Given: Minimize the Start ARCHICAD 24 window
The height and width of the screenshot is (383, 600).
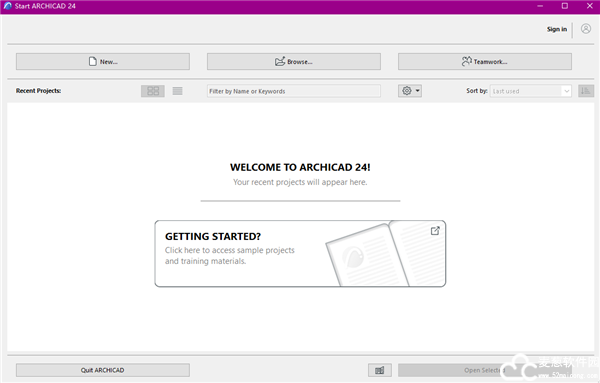Looking at the screenshot, I should click(x=540, y=6).
